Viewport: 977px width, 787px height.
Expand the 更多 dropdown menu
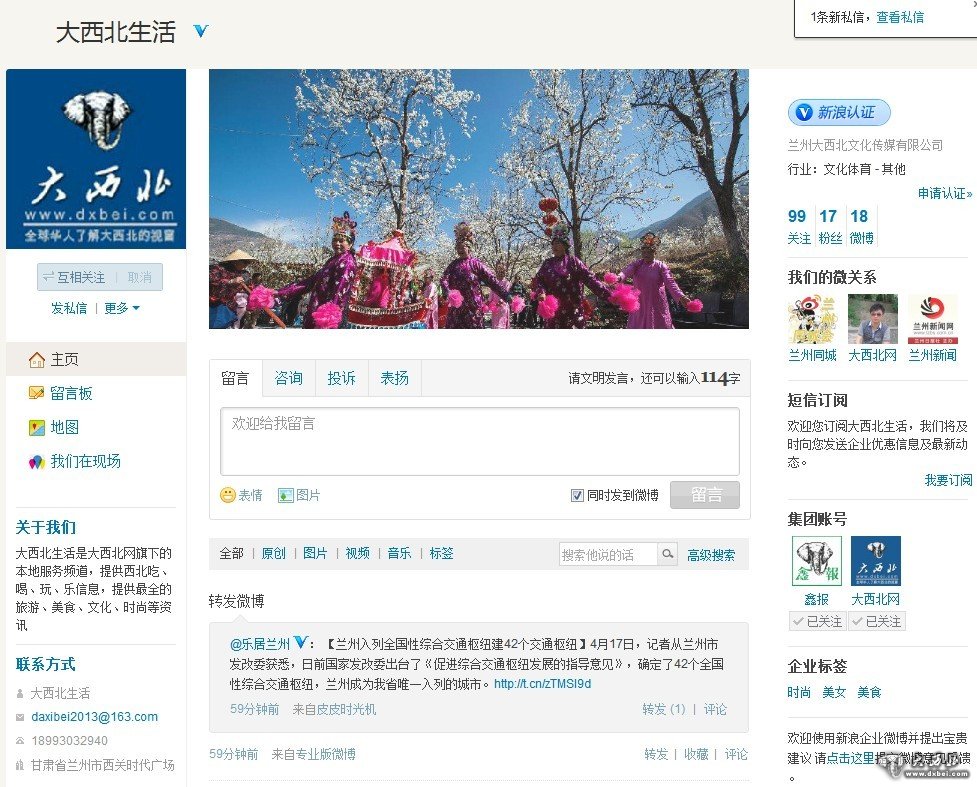click(x=123, y=308)
